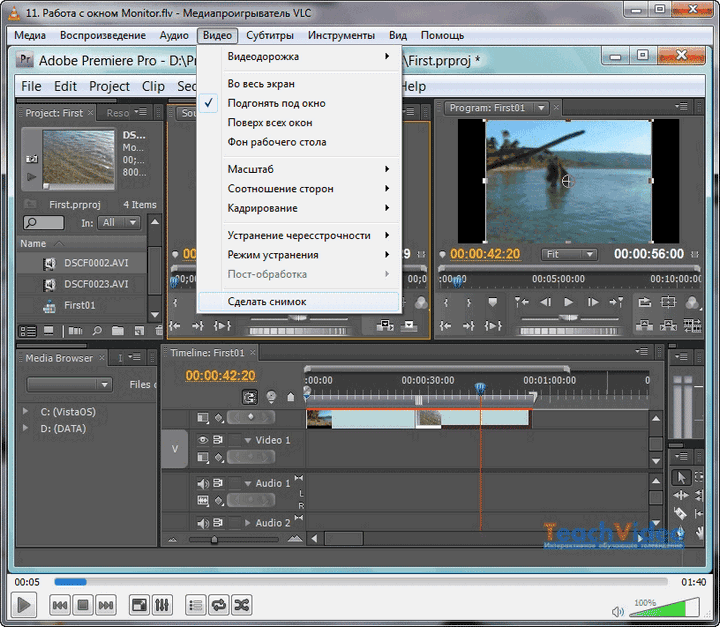Screen dimensions: 720x627
Task: Step forward one frame in Program monitor
Action: 593,302
